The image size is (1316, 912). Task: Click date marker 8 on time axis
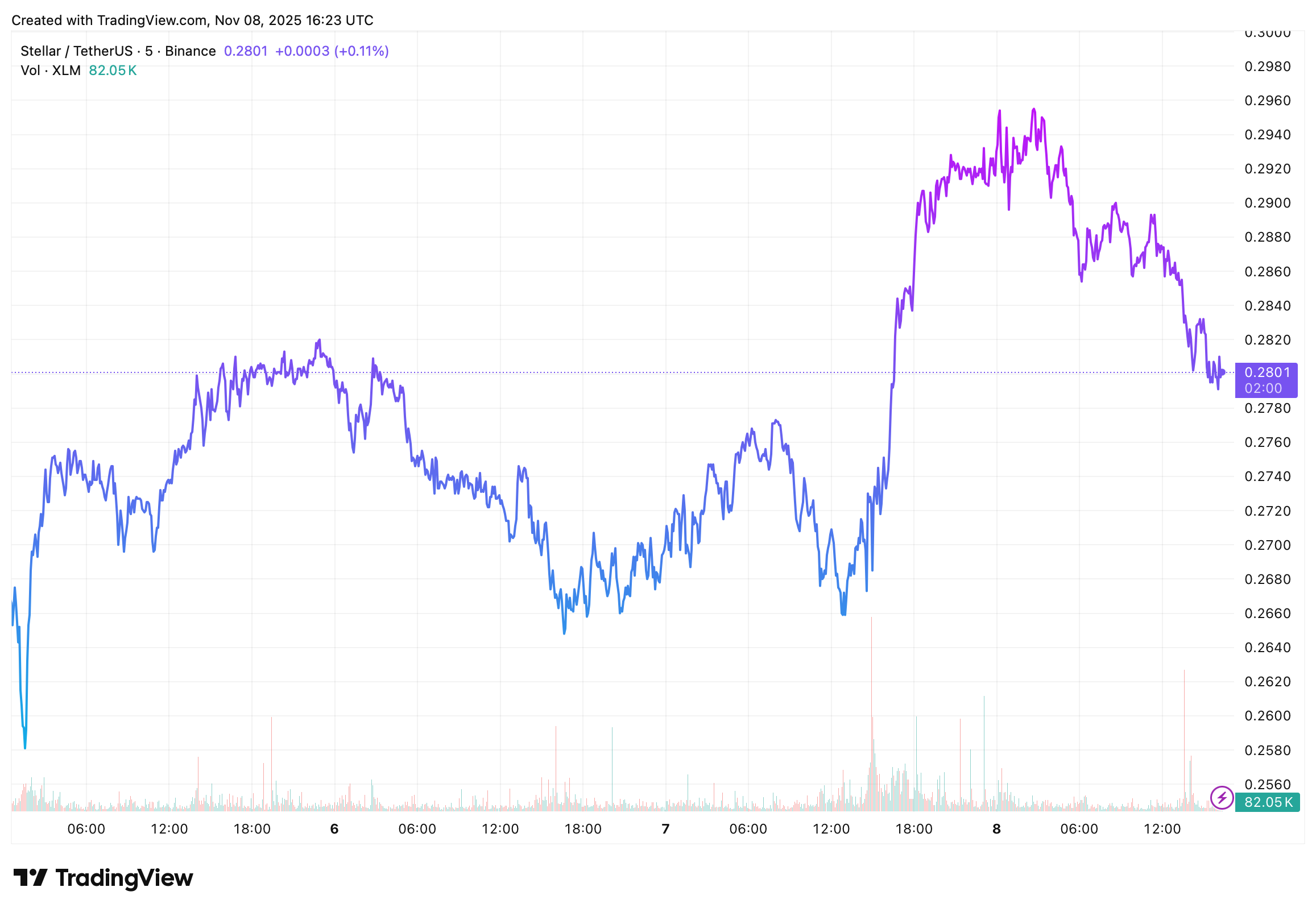pos(996,828)
